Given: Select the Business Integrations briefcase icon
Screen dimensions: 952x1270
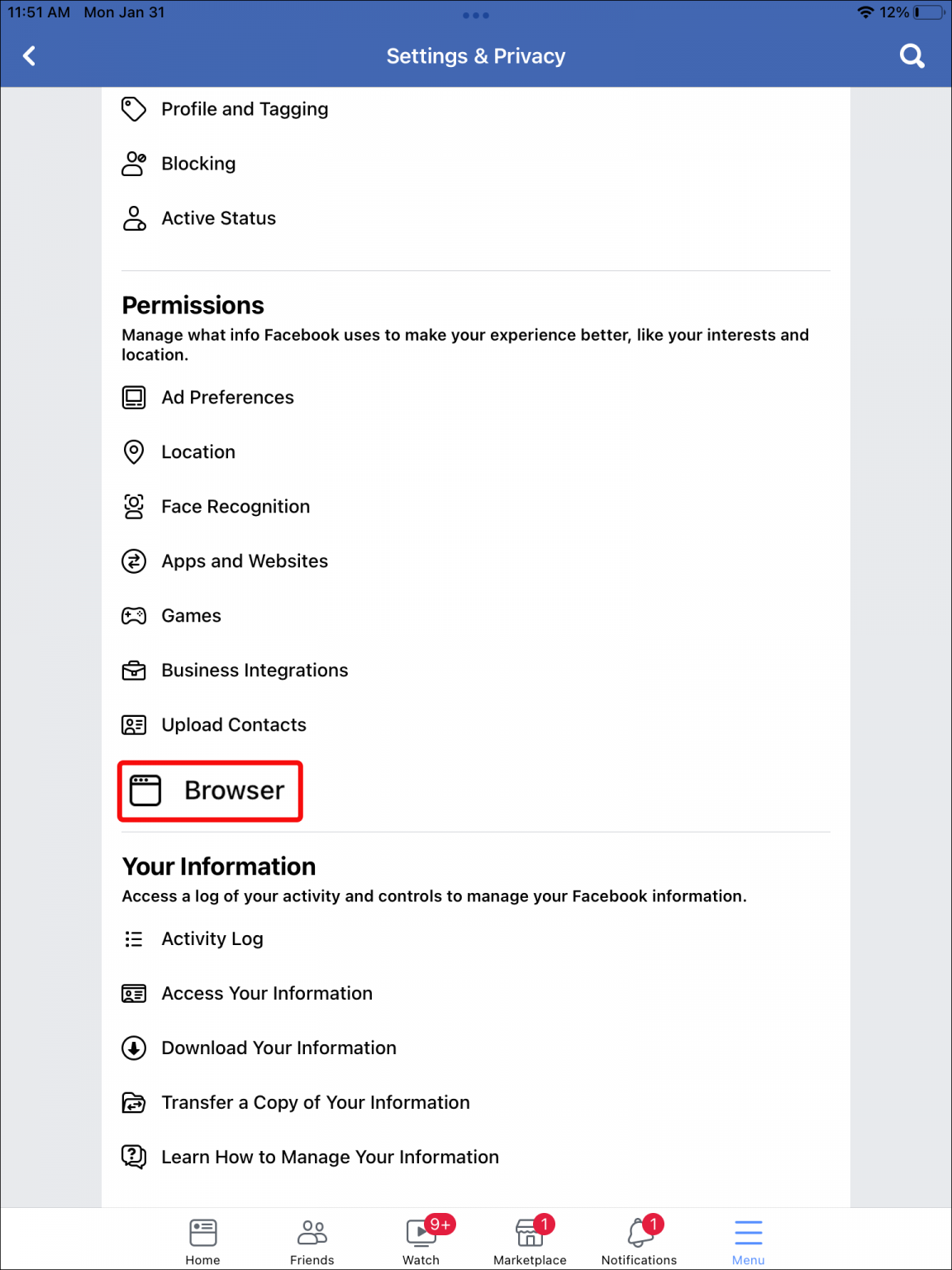Looking at the screenshot, I should click(x=134, y=670).
